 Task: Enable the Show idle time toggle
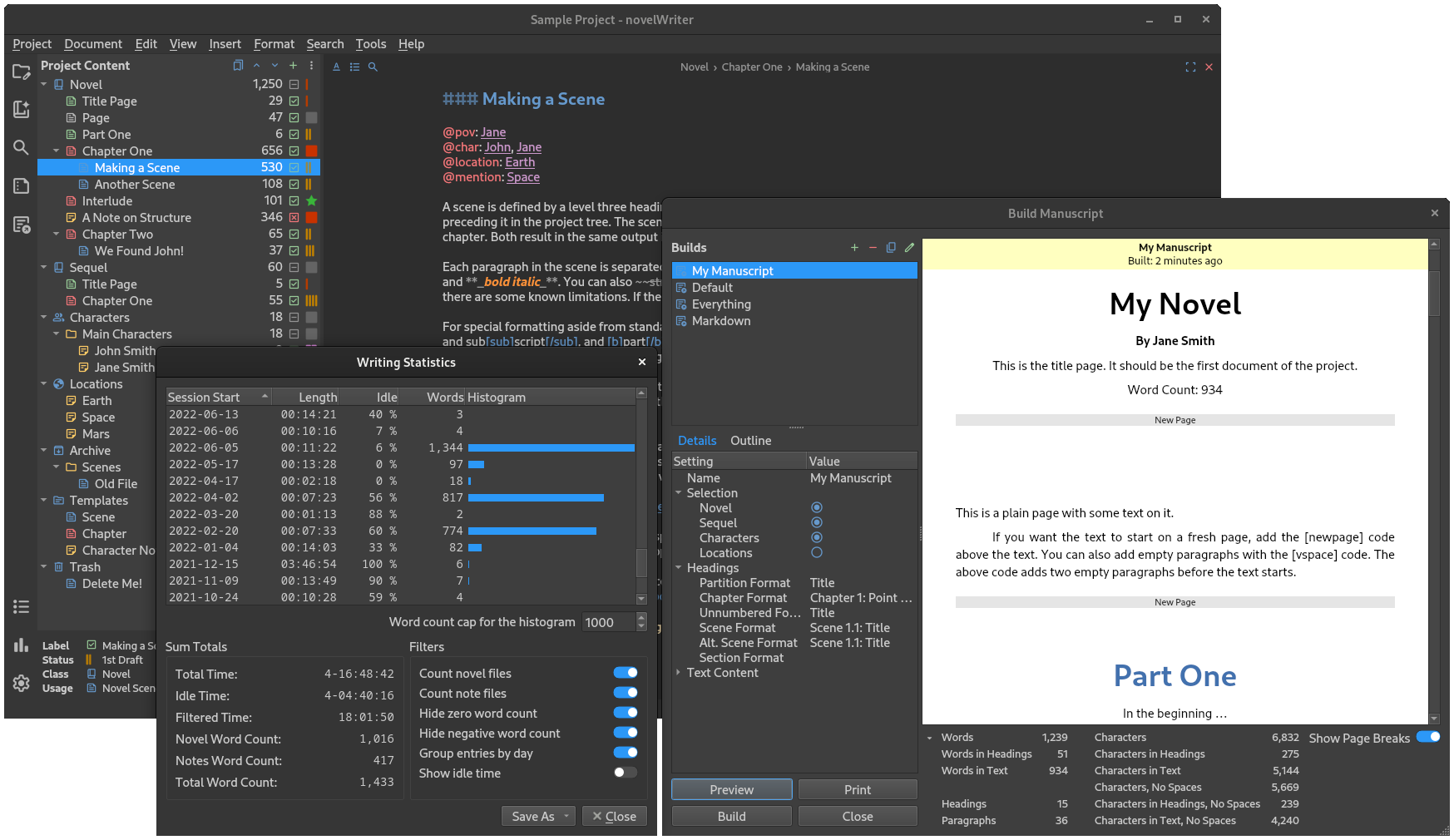[626, 773]
